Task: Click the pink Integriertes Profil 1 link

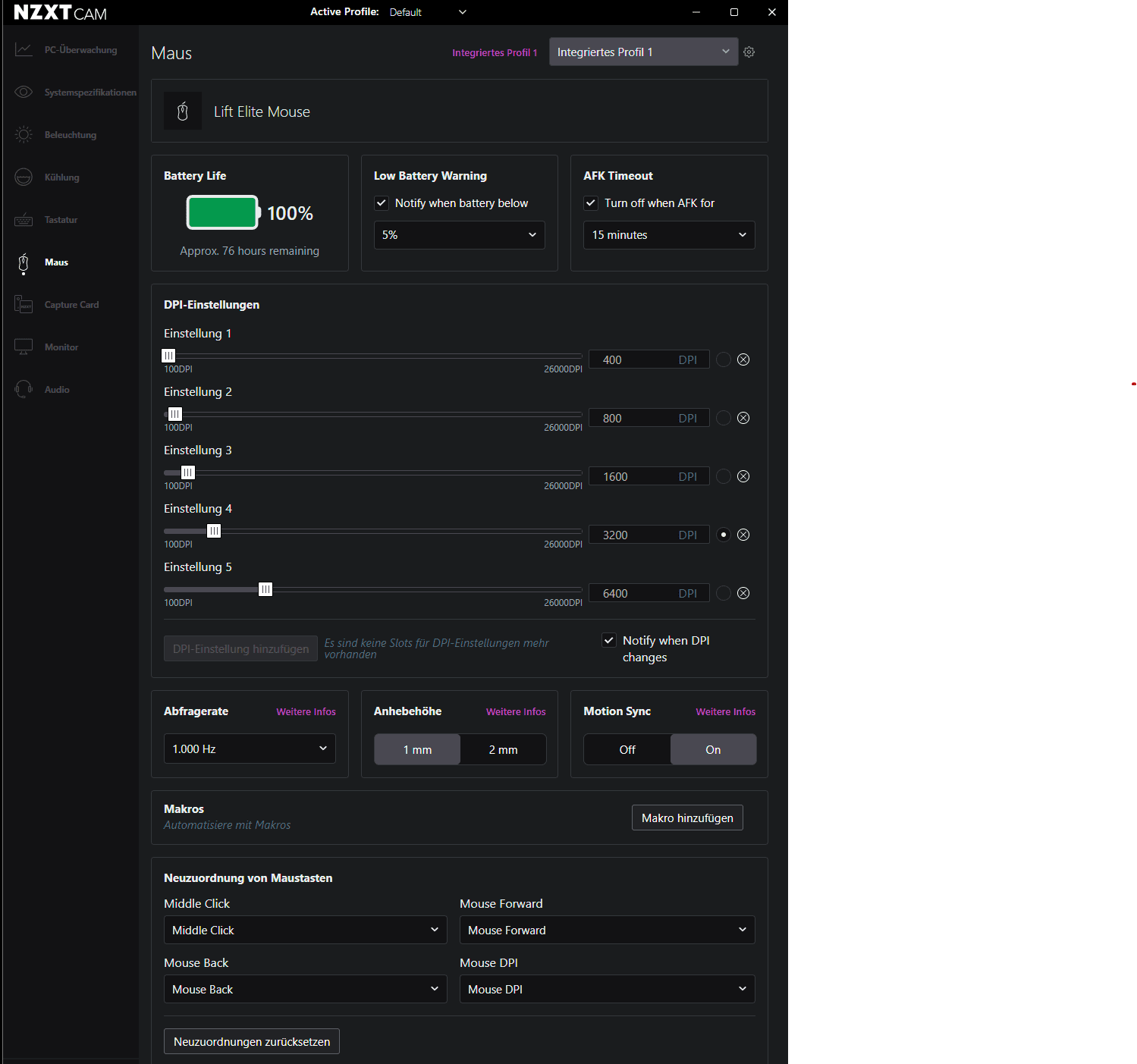Action: click(x=495, y=52)
